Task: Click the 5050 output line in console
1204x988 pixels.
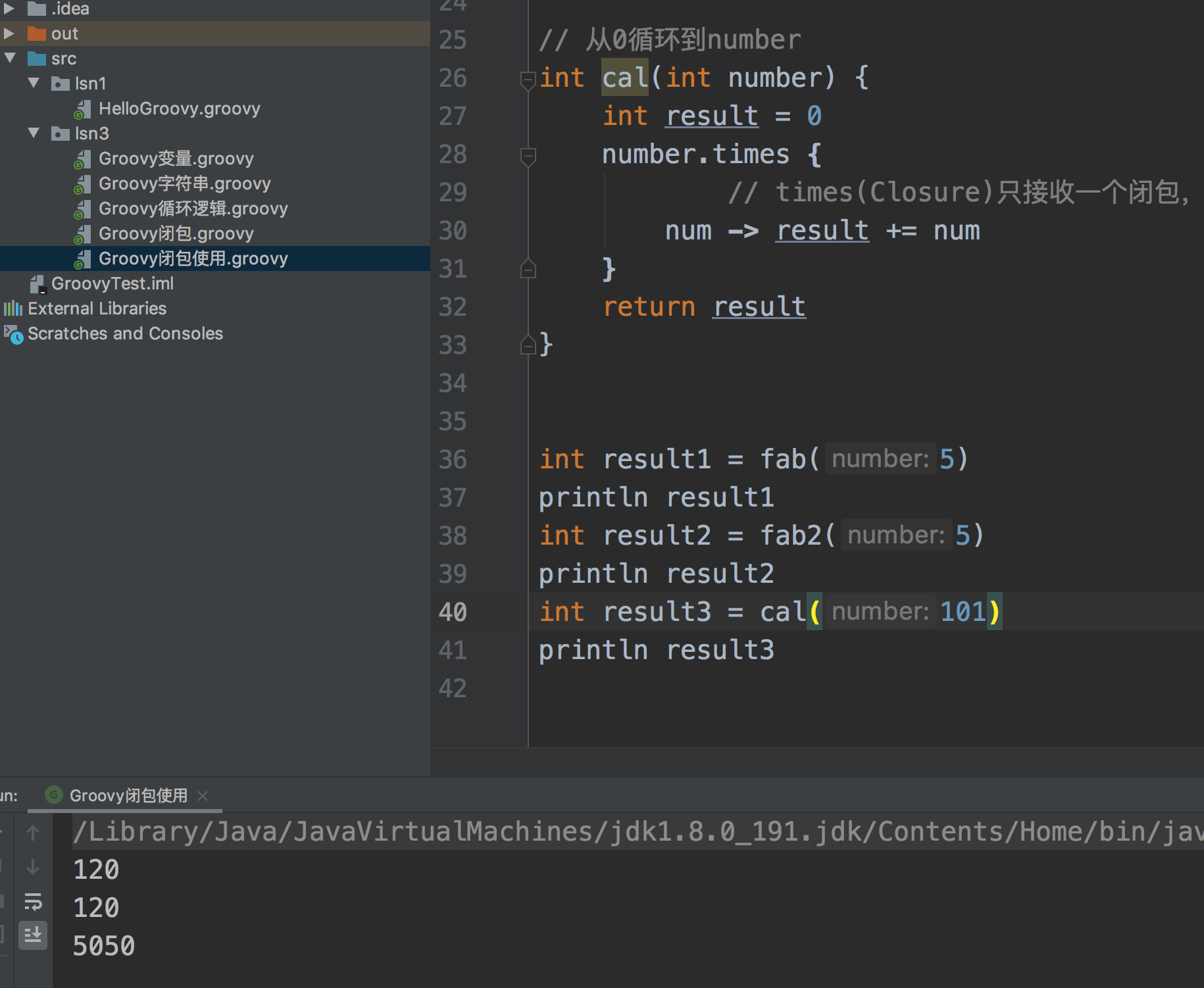Action: click(104, 946)
